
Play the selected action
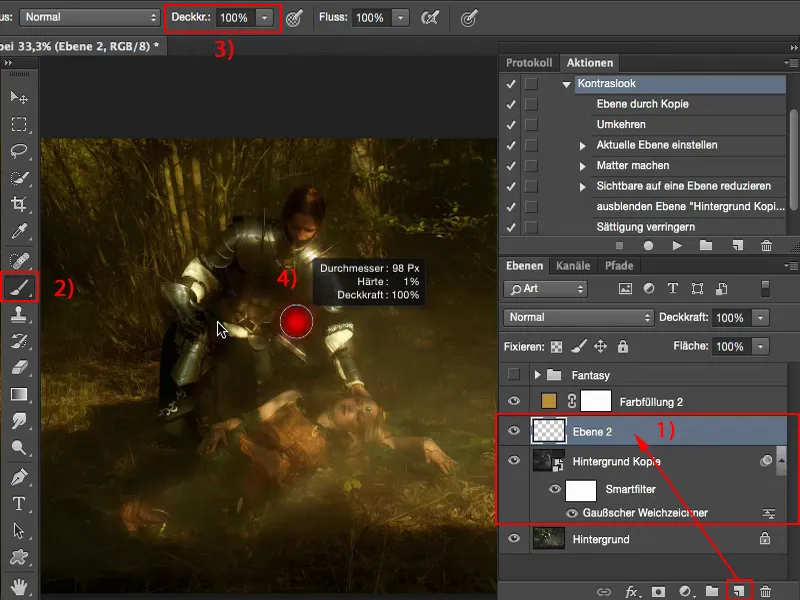click(677, 246)
